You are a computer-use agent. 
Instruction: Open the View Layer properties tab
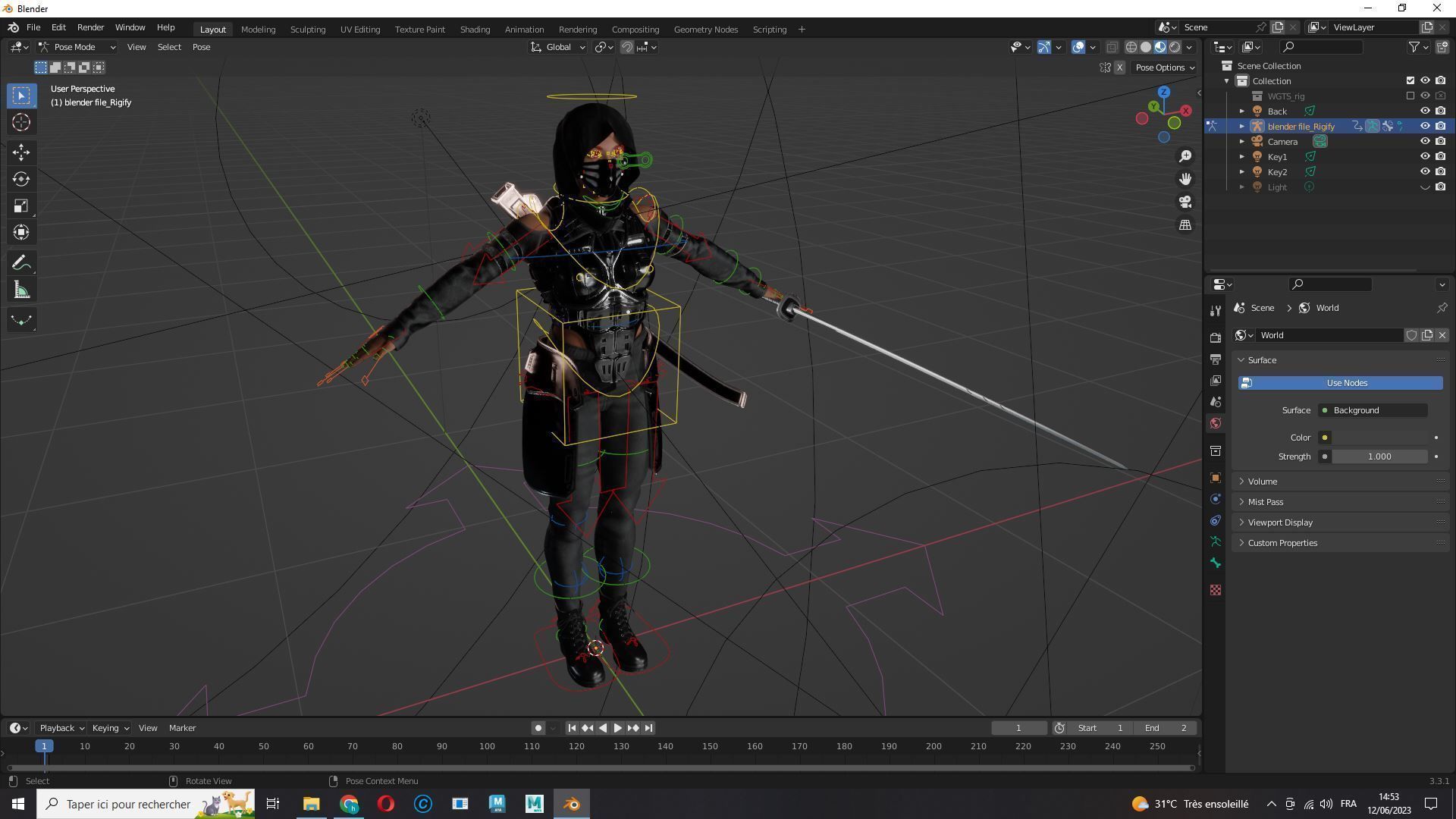1216,380
